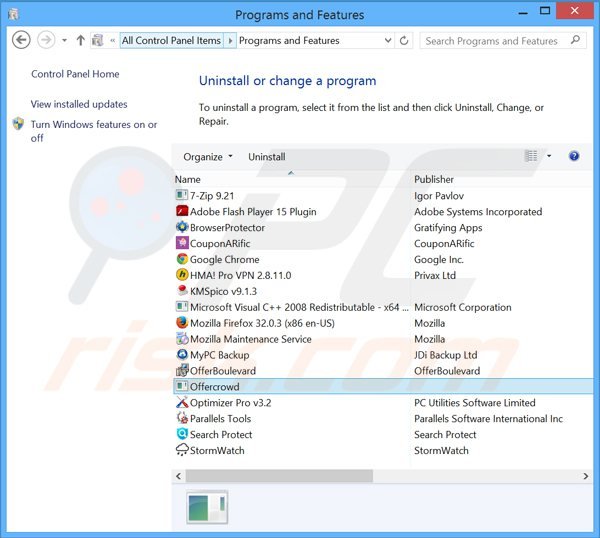The image size is (600, 538).
Task: Click the Control Panel icon in address bar
Action: [x=98, y=40]
